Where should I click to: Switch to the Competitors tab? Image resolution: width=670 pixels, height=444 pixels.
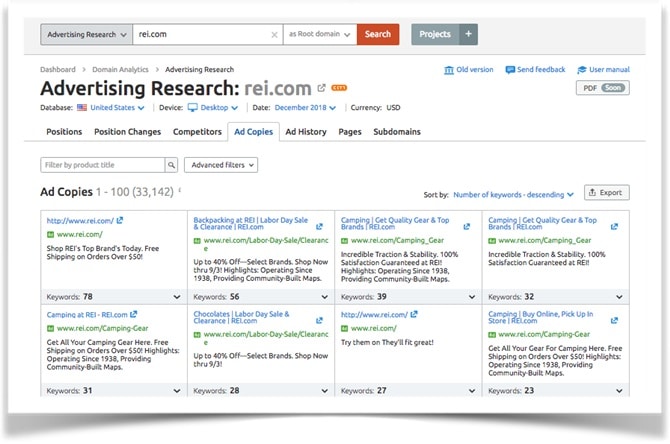pos(197,132)
